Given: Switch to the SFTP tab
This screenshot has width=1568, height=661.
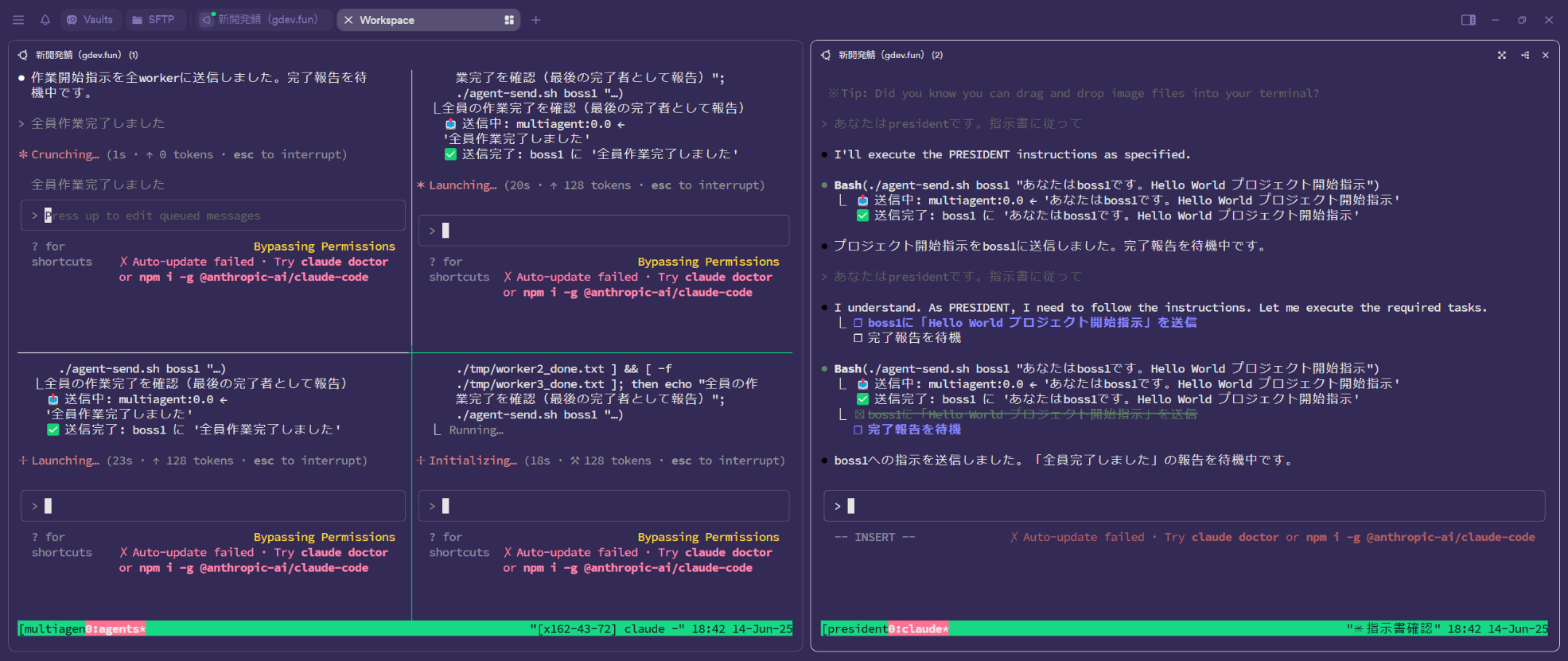Looking at the screenshot, I should click(154, 20).
